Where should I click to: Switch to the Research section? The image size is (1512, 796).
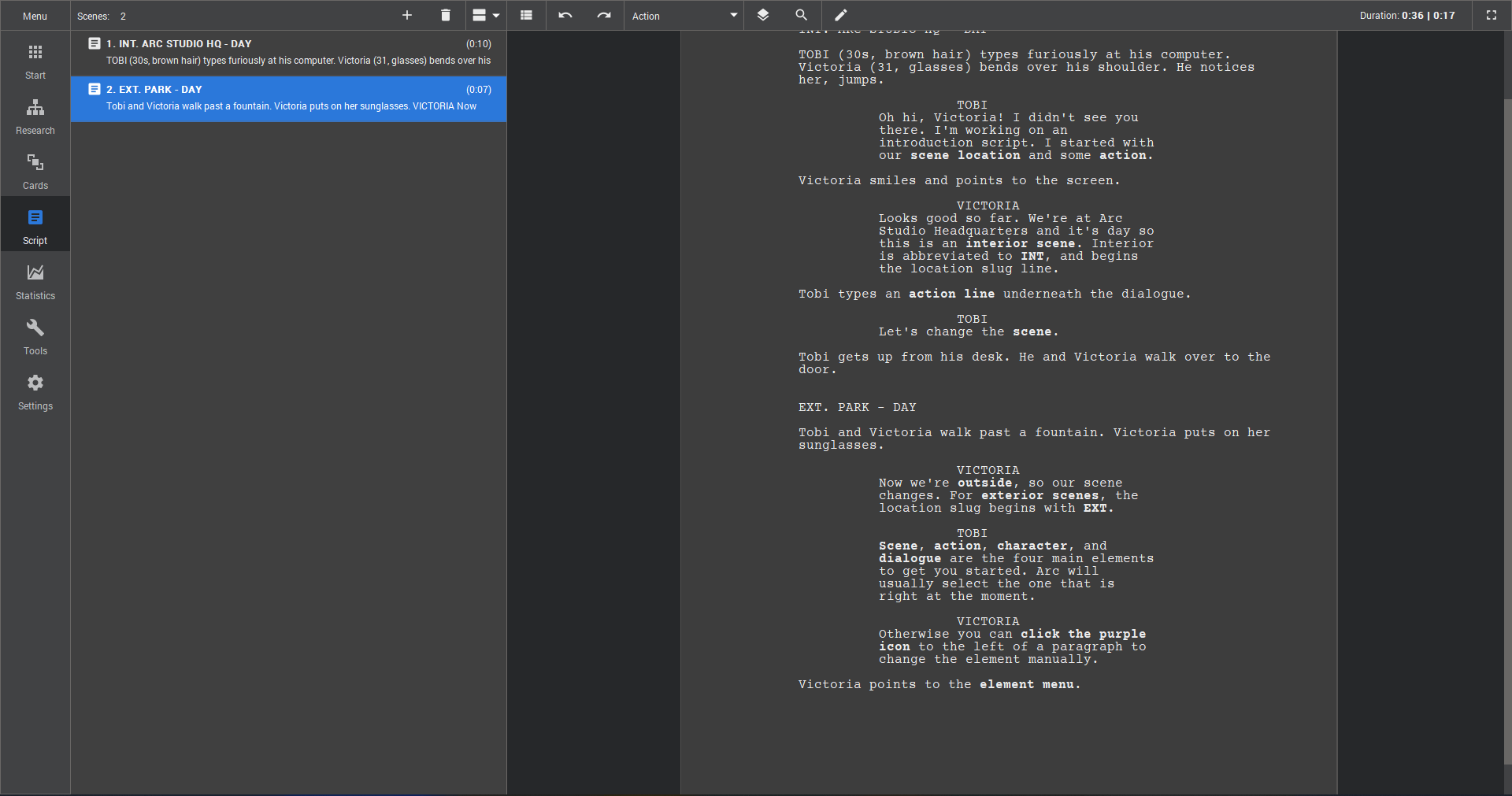pos(35,117)
